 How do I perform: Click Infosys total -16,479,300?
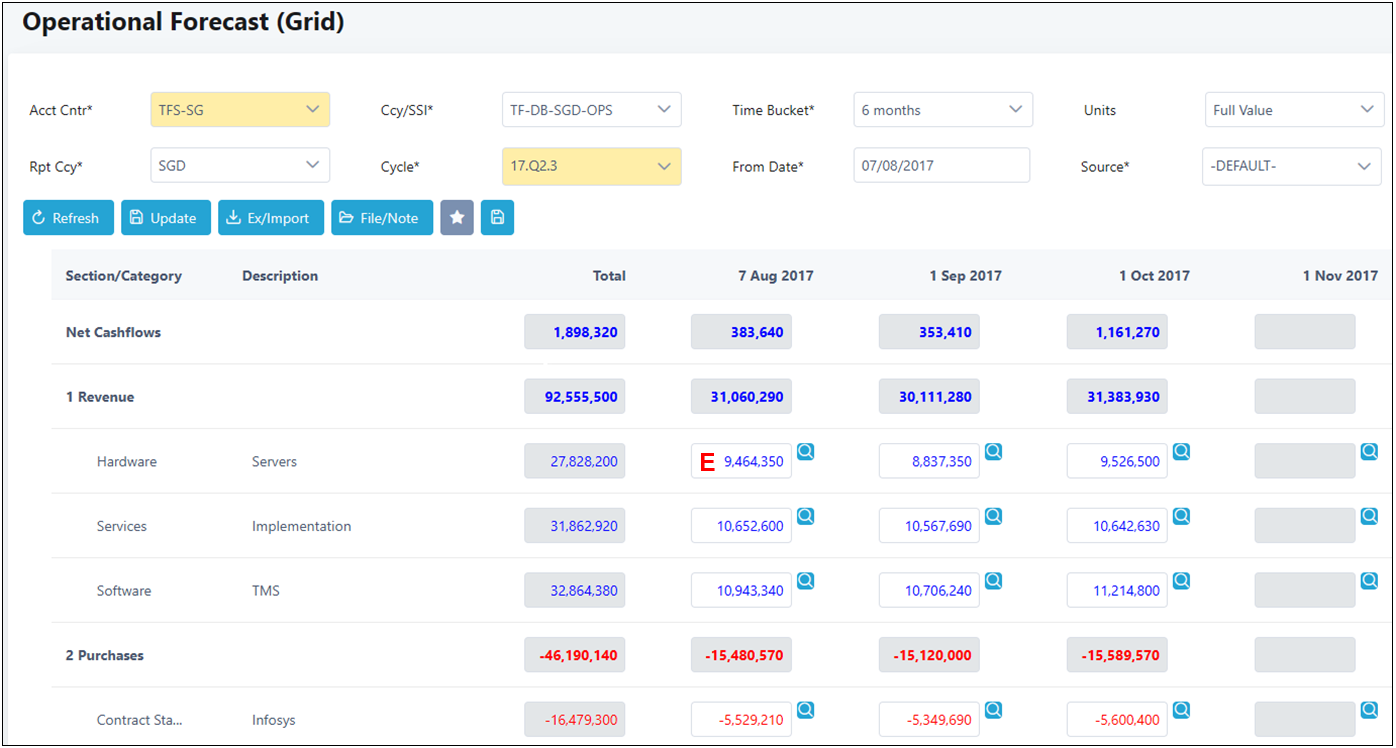575,719
